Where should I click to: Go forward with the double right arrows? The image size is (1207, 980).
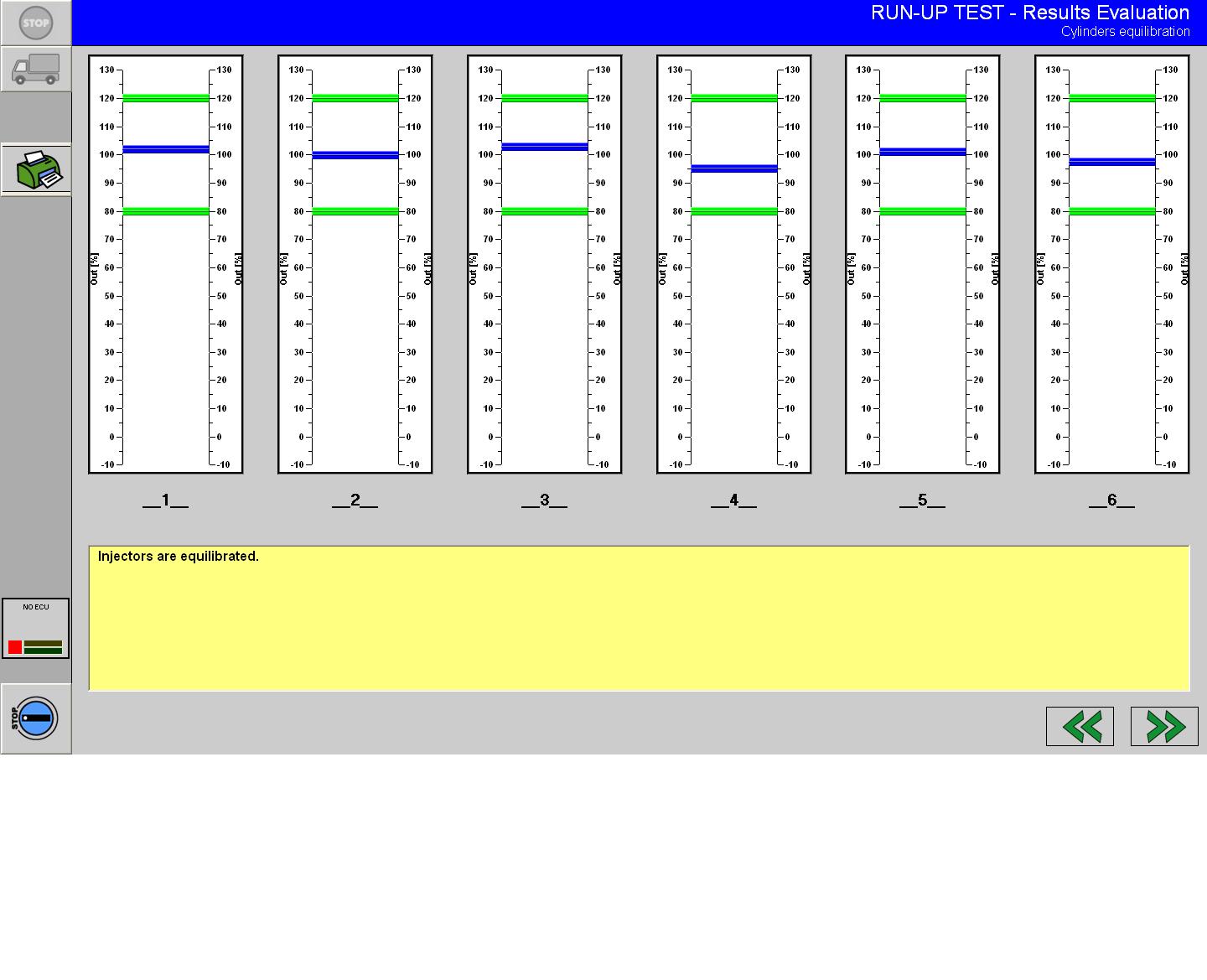(x=1164, y=726)
